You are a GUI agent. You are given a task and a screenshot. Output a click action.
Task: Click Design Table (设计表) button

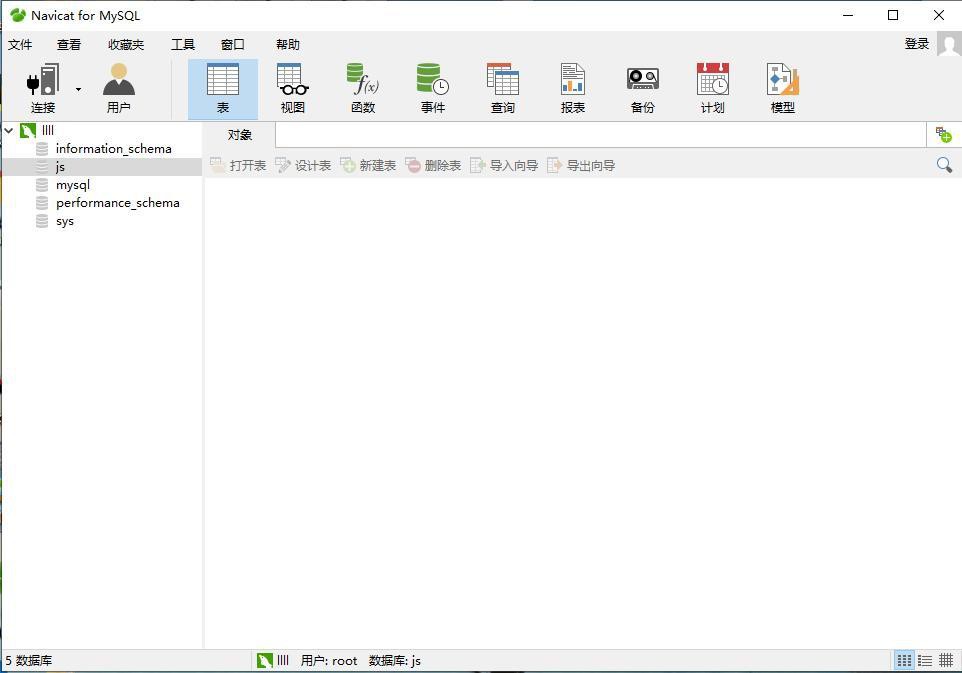[303, 165]
